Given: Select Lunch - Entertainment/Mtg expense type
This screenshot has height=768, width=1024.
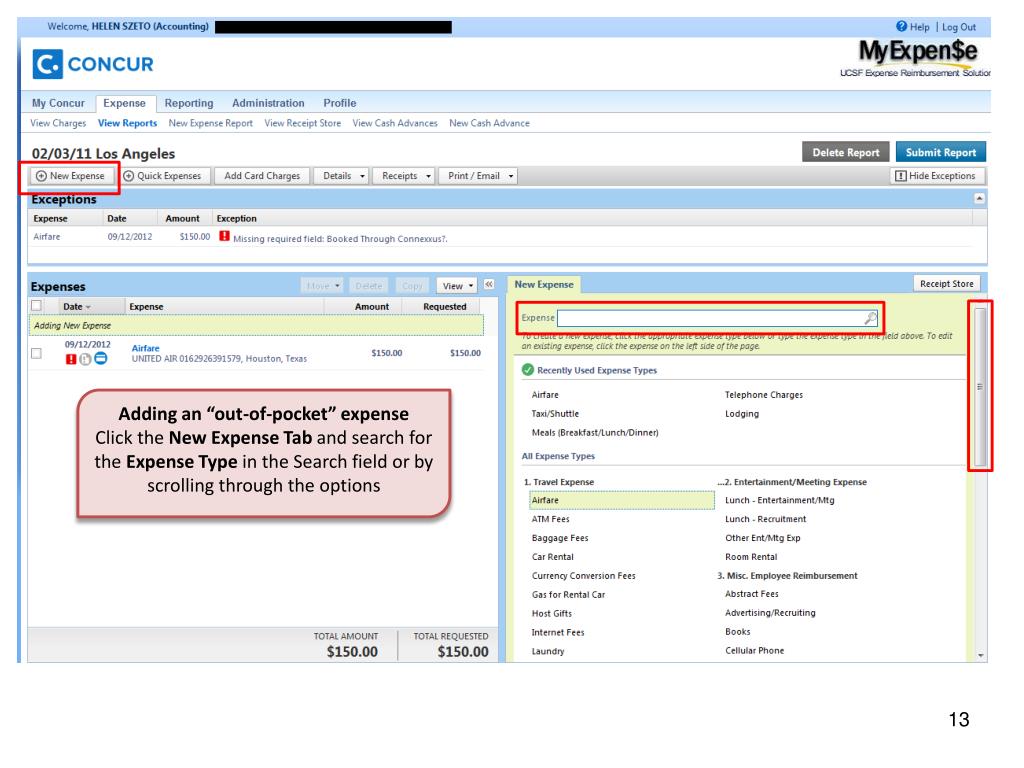Looking at the screenshot, I should 780,500.
